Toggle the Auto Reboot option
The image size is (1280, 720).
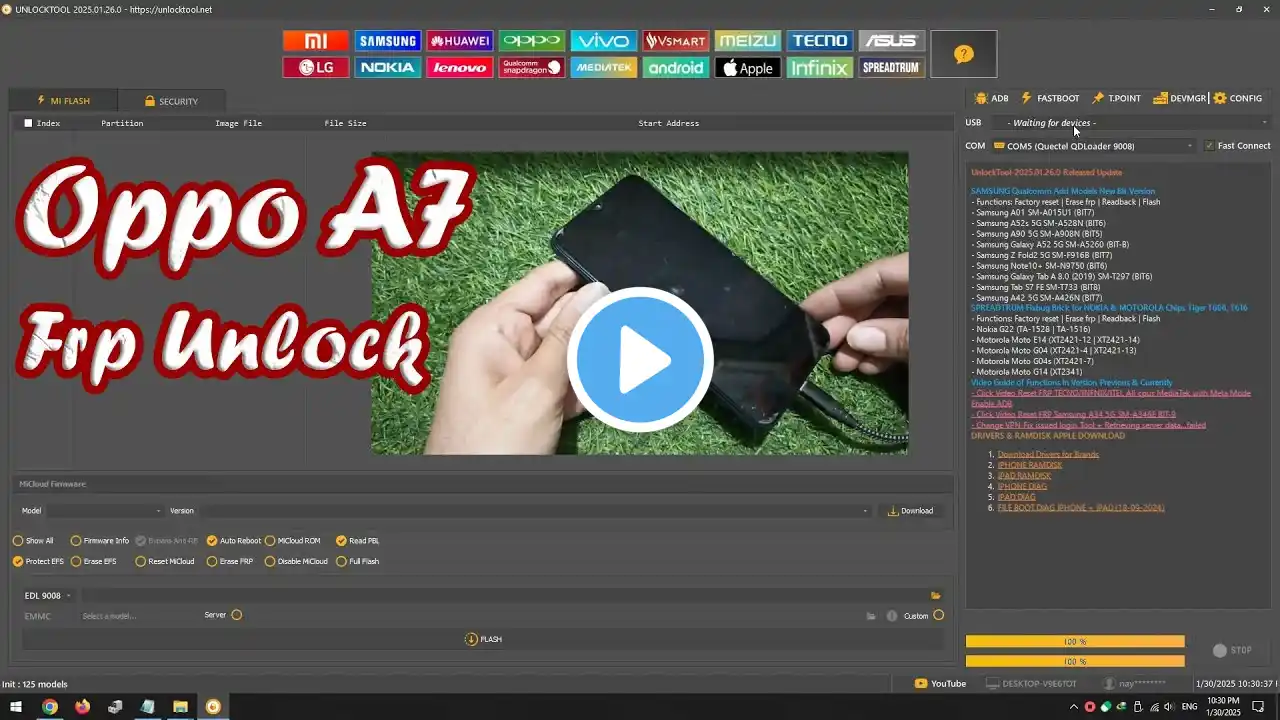coord(234,541)
